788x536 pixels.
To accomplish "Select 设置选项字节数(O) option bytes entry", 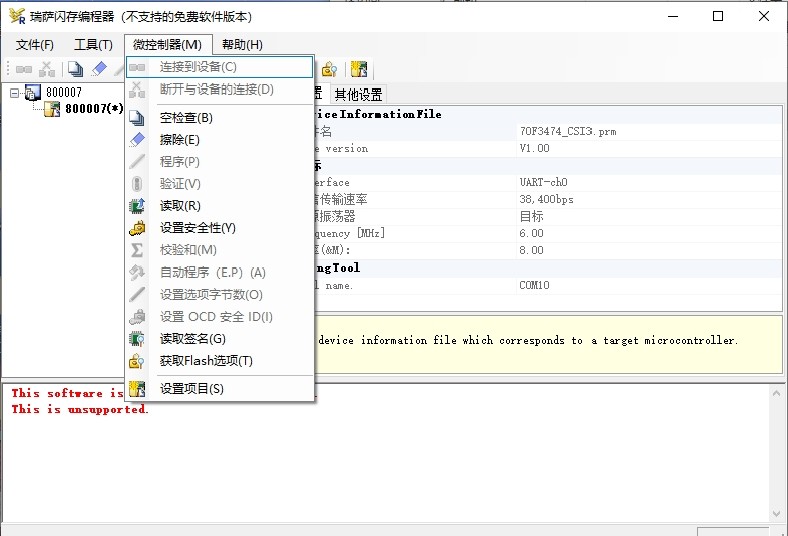I will pos(219,294).
